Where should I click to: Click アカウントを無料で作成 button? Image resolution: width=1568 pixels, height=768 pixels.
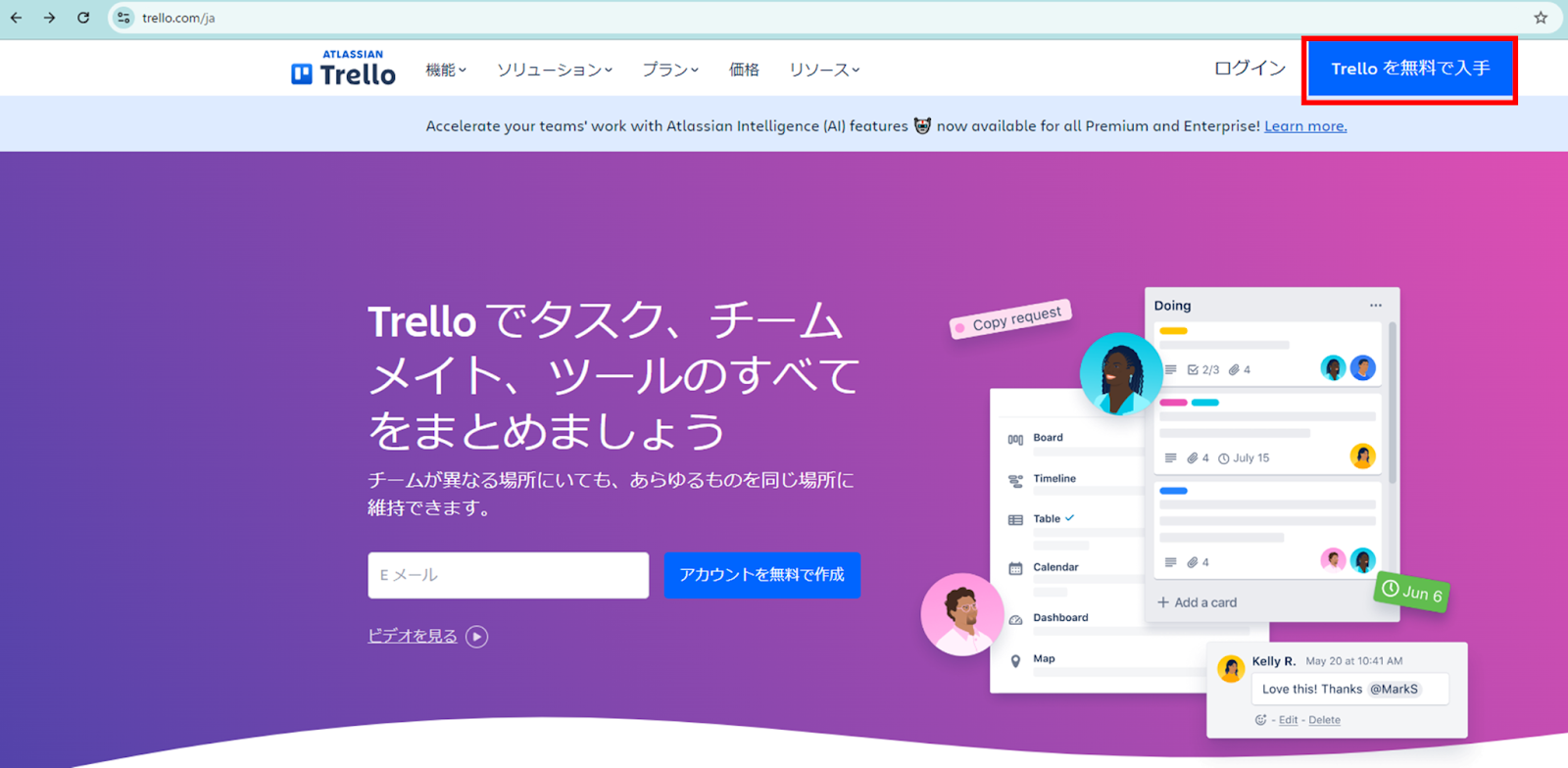761,575
